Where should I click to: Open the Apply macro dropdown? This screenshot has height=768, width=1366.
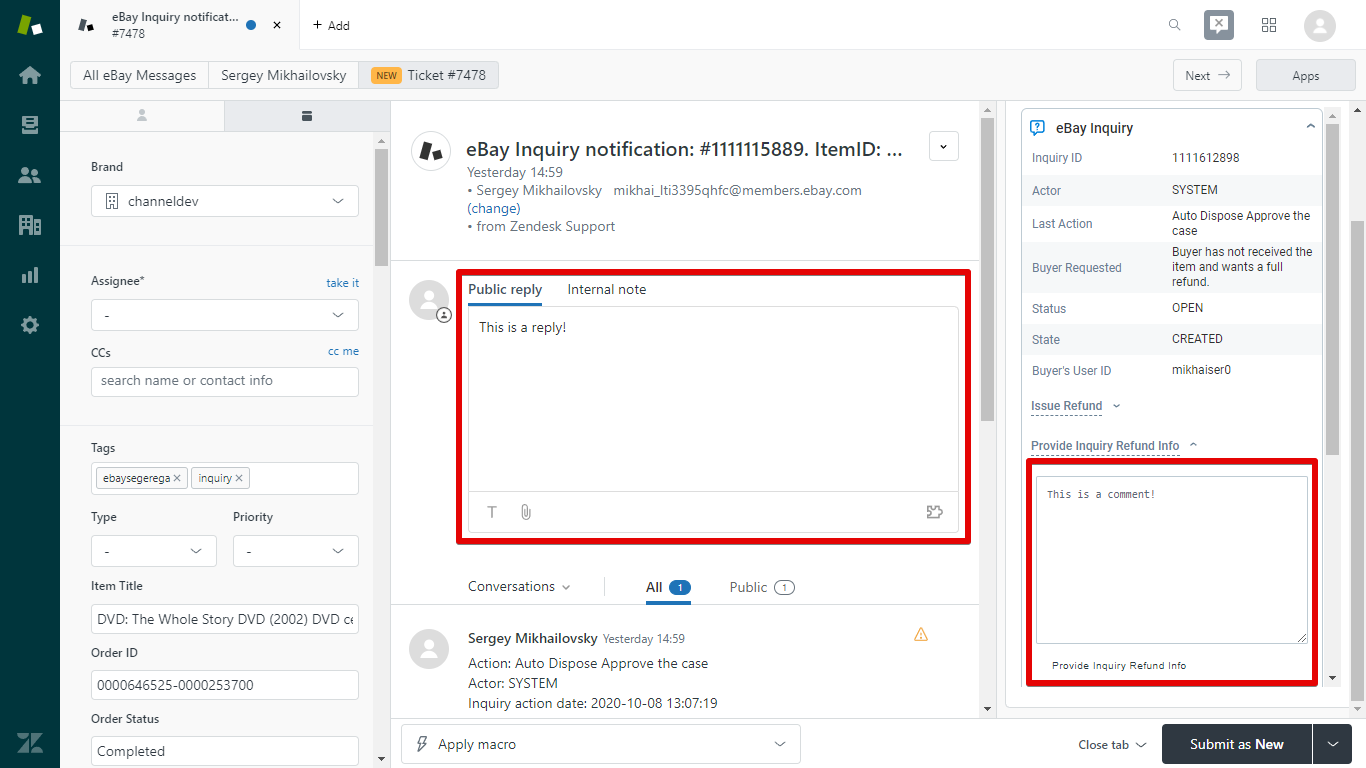pos(601,744)
